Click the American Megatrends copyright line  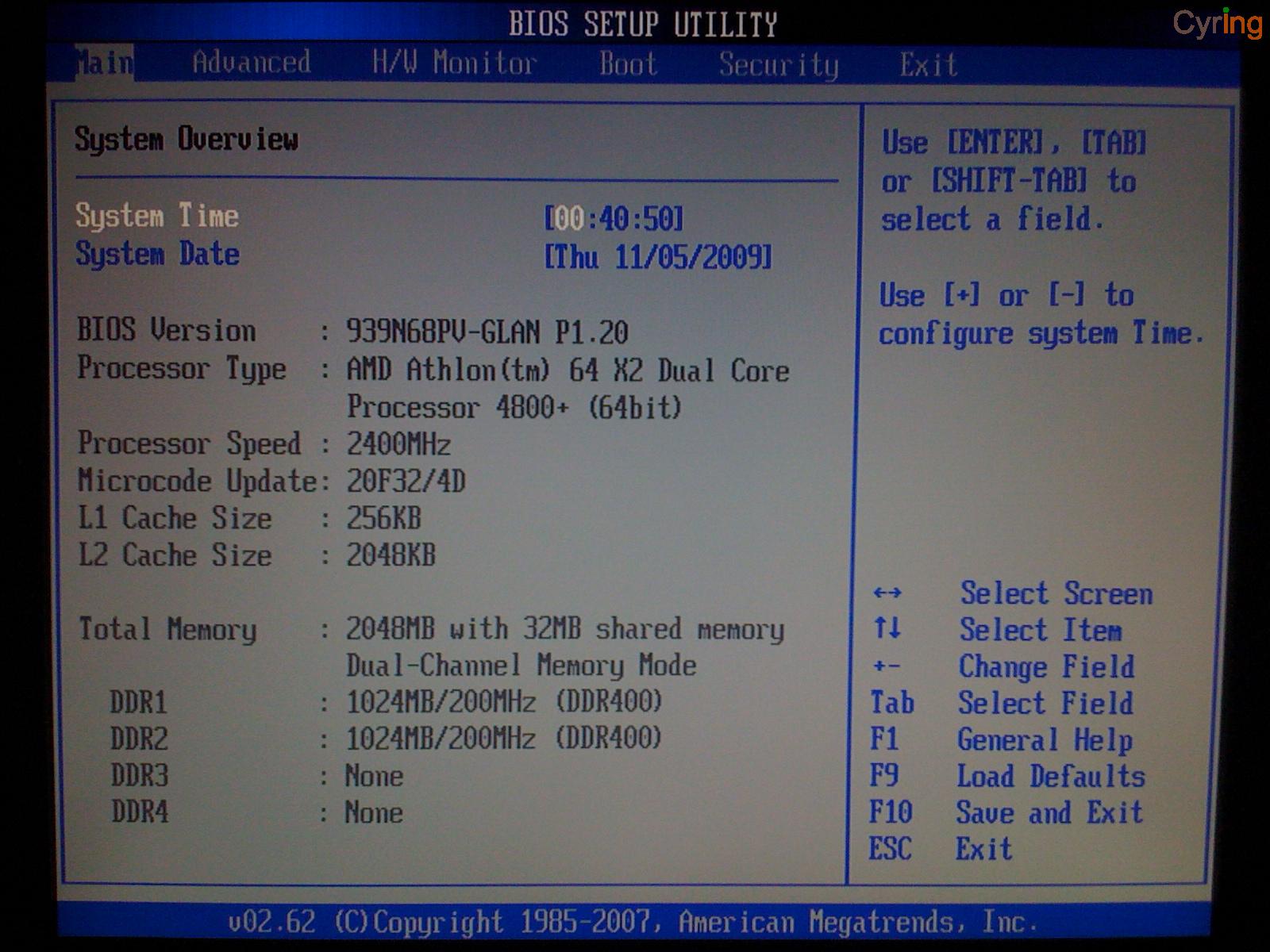(633, 922)
